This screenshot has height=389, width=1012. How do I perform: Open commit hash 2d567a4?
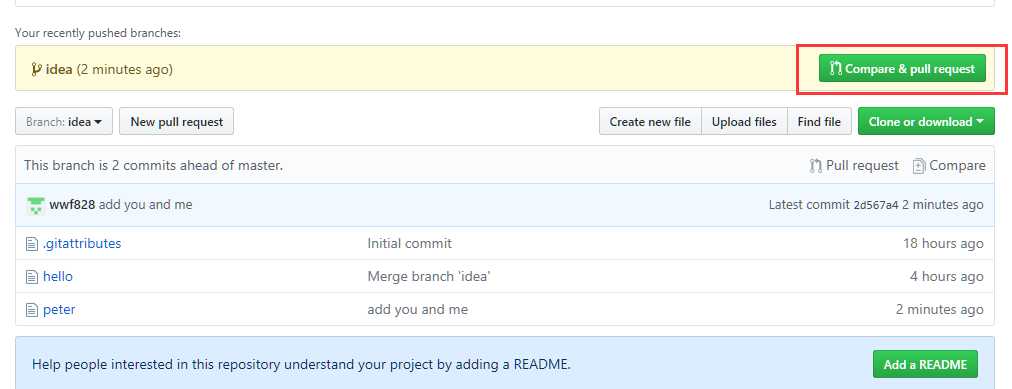click(x=876, y=205)
